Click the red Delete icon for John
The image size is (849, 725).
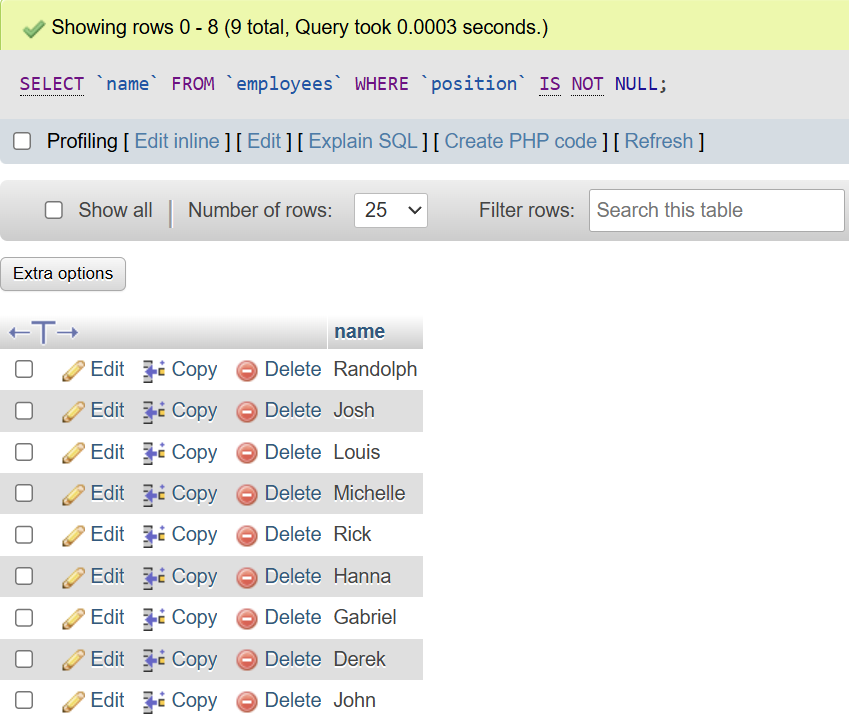point(247,701)
